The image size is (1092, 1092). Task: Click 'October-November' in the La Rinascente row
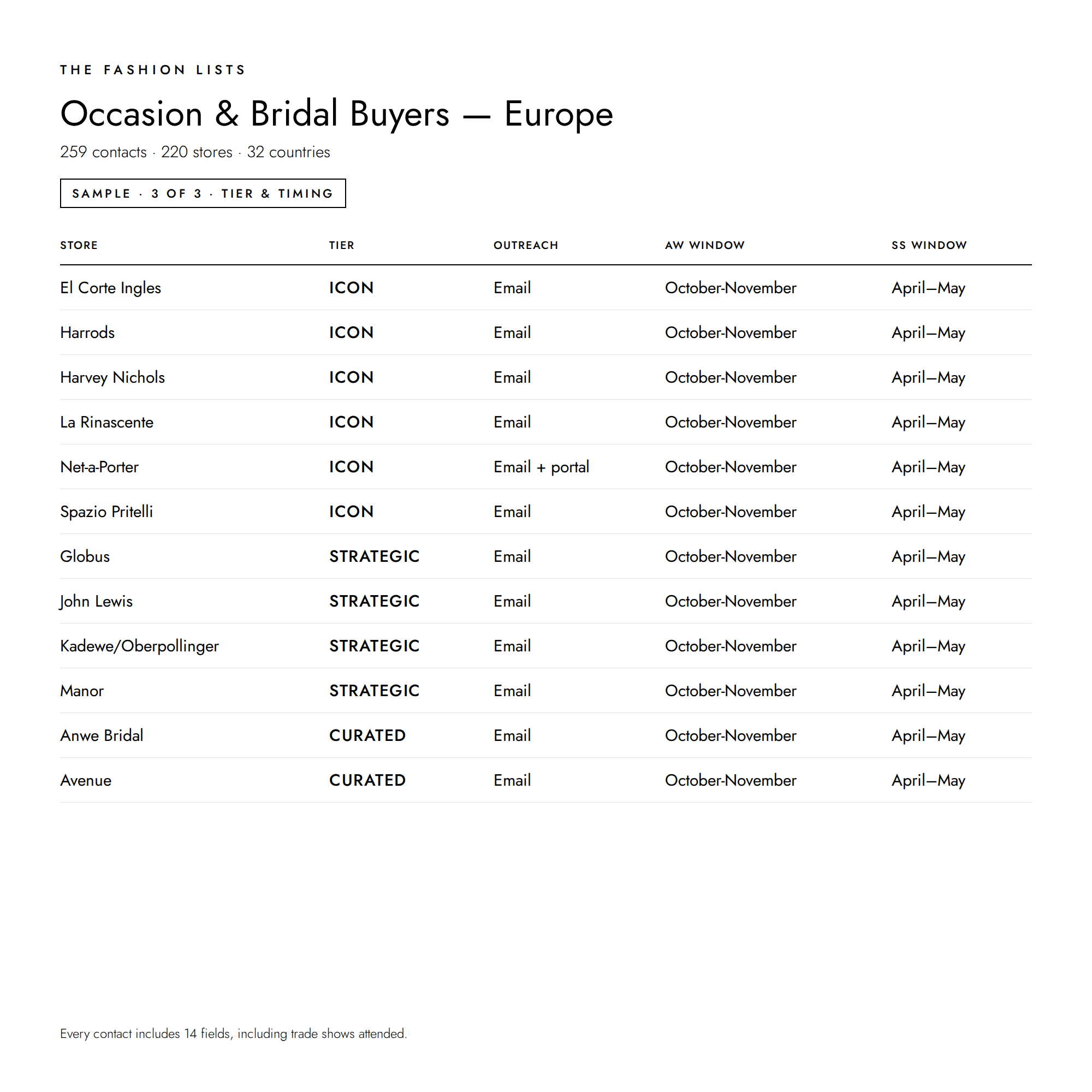click(731, 422)
